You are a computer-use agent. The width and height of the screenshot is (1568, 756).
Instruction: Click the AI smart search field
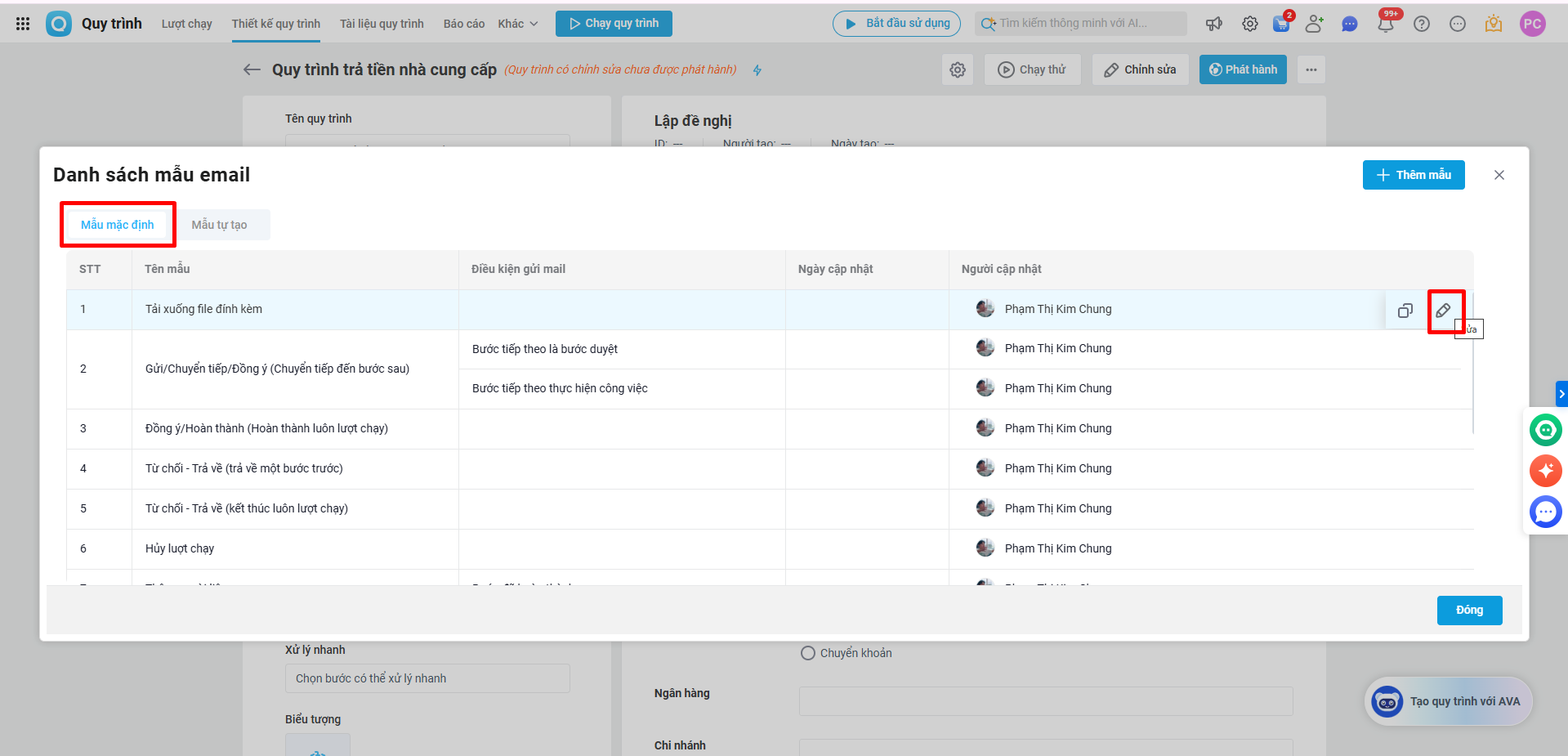pos(1083,24)
